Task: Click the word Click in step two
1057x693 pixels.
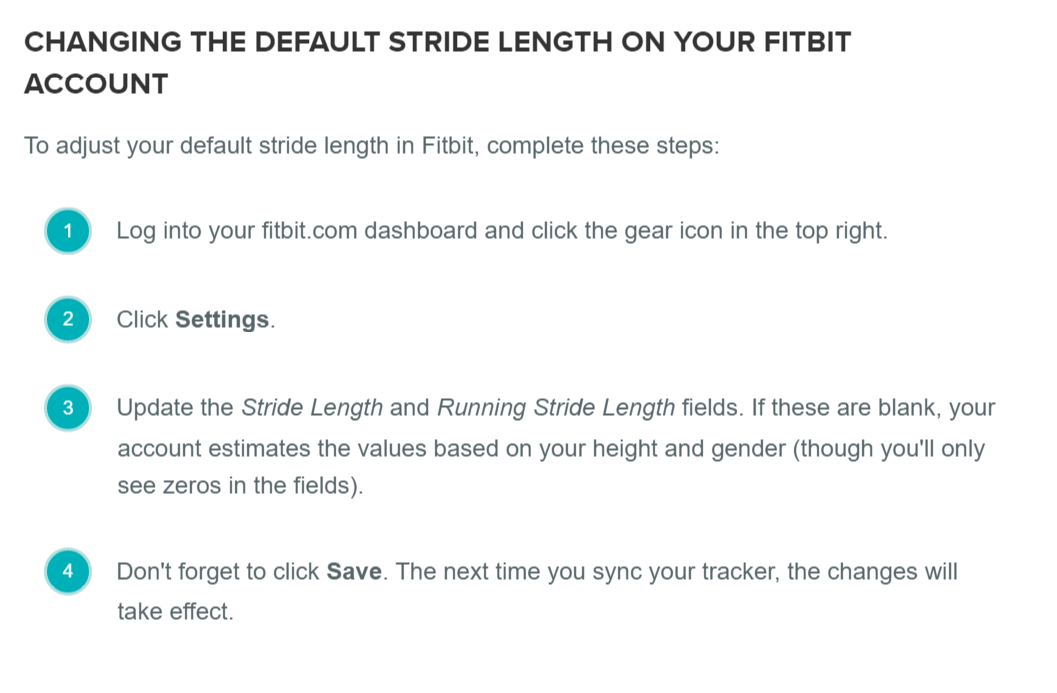Action: point(142,320)
